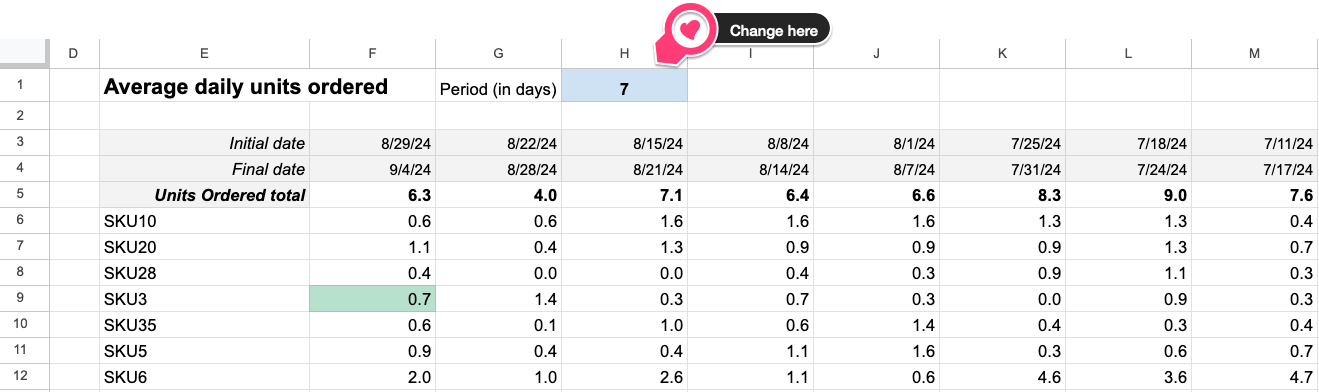Select the 'Average daily units ordered' title cell

246,87
